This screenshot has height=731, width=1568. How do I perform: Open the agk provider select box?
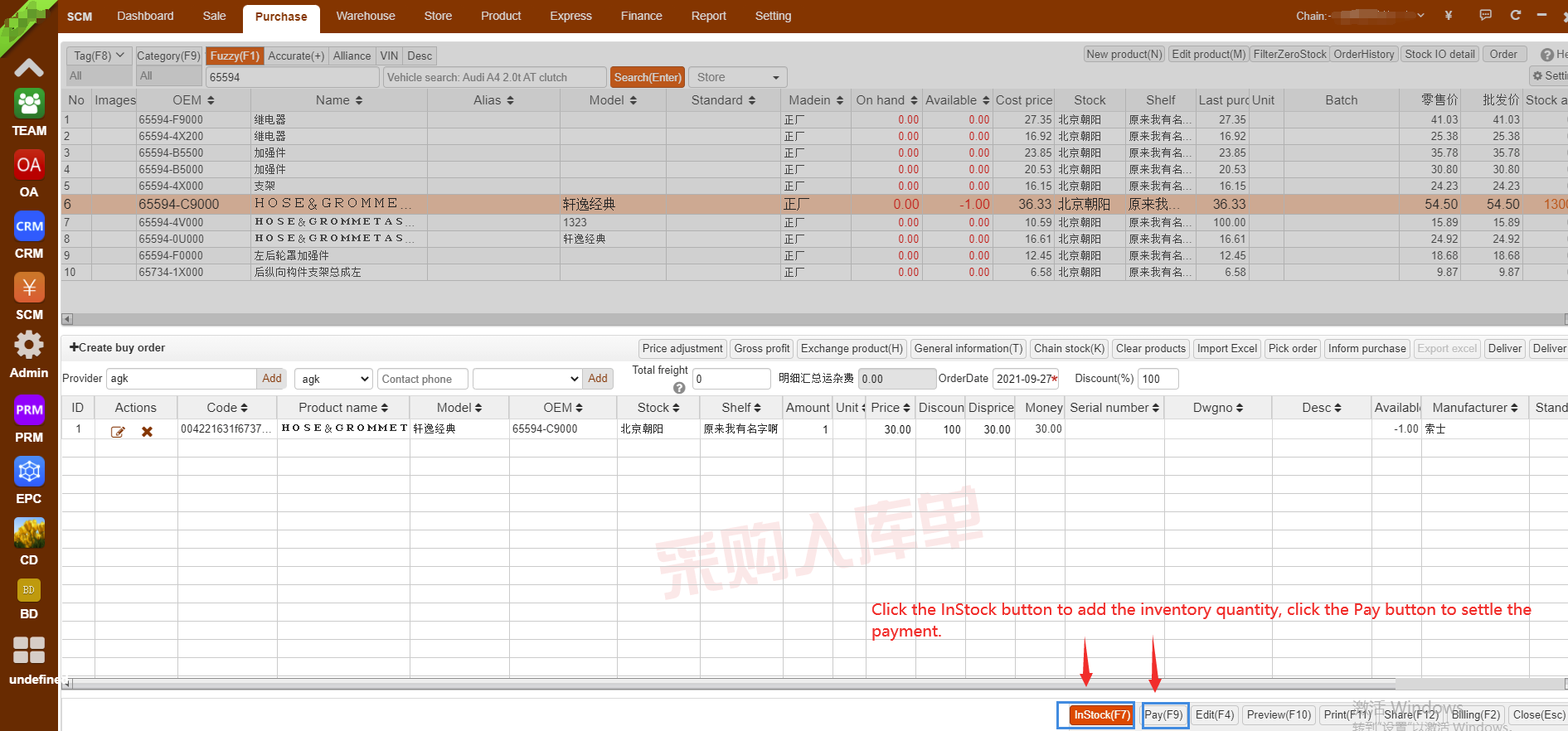tap(333, 379)
